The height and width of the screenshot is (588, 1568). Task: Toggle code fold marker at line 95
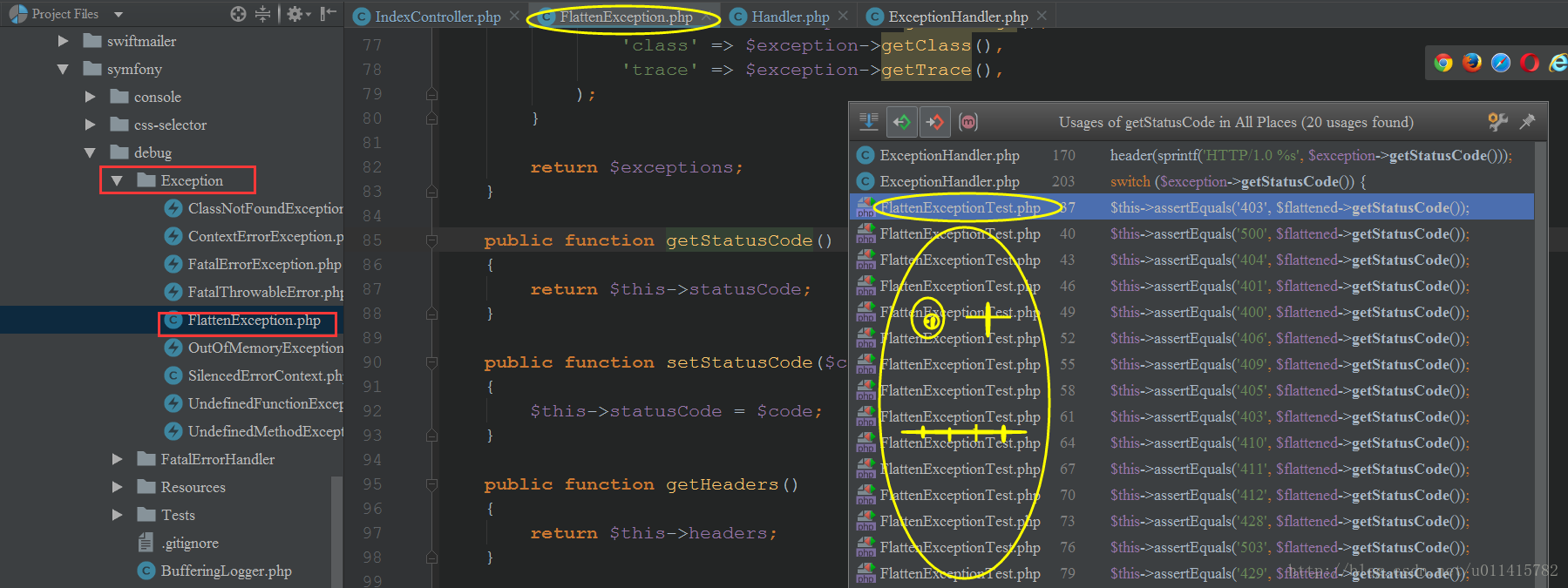click(x=431, y=483)
